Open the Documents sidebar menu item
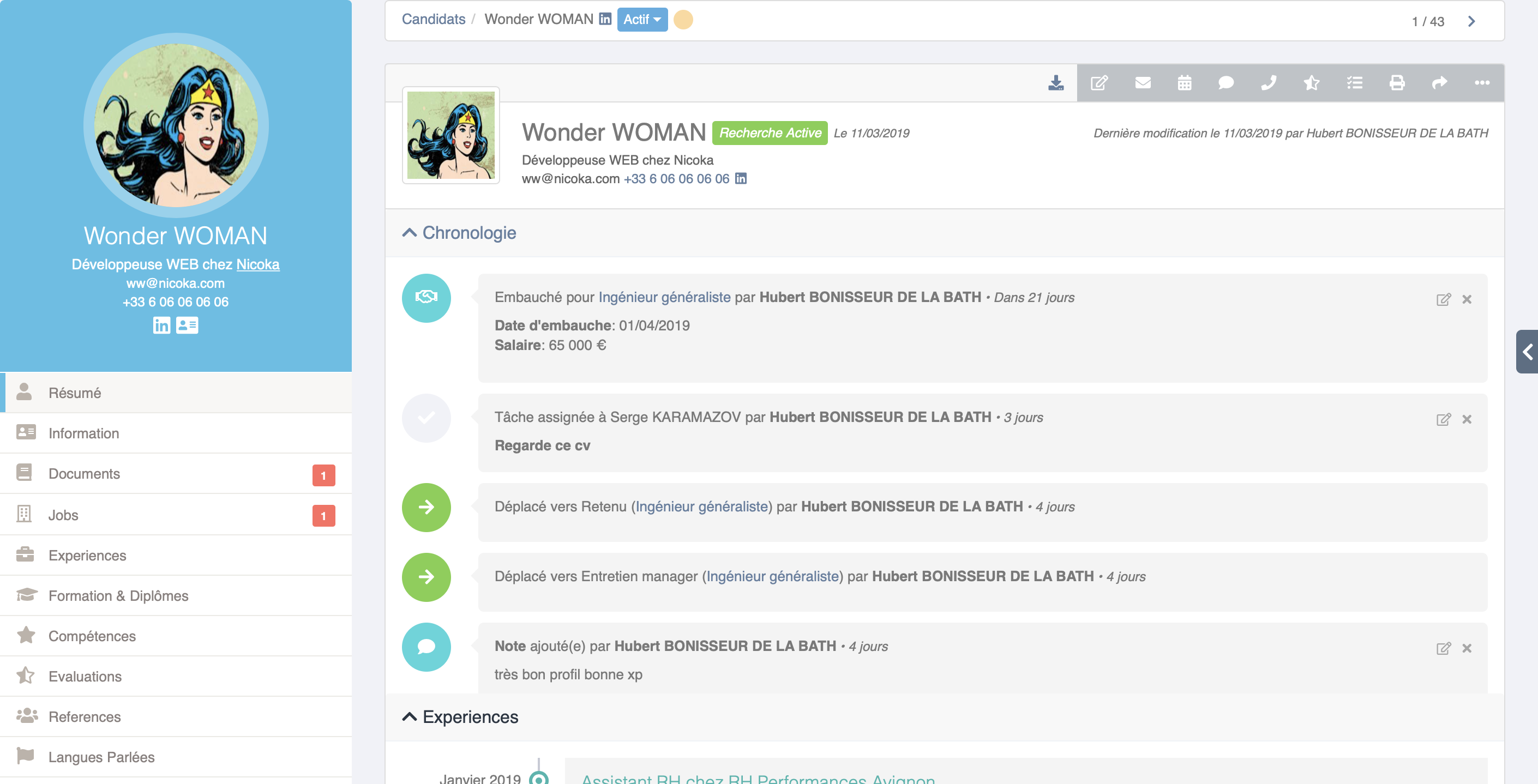This screenshot has width=1538, height=784. (x=176, y=474)
